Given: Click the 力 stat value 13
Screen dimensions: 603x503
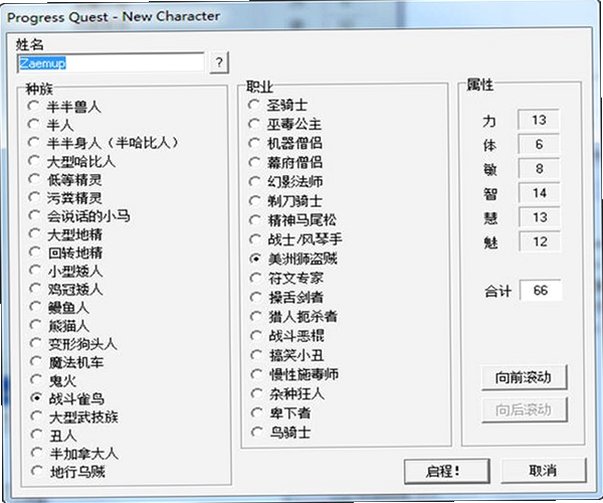Looking at the screenshot, I should [538, 120].
